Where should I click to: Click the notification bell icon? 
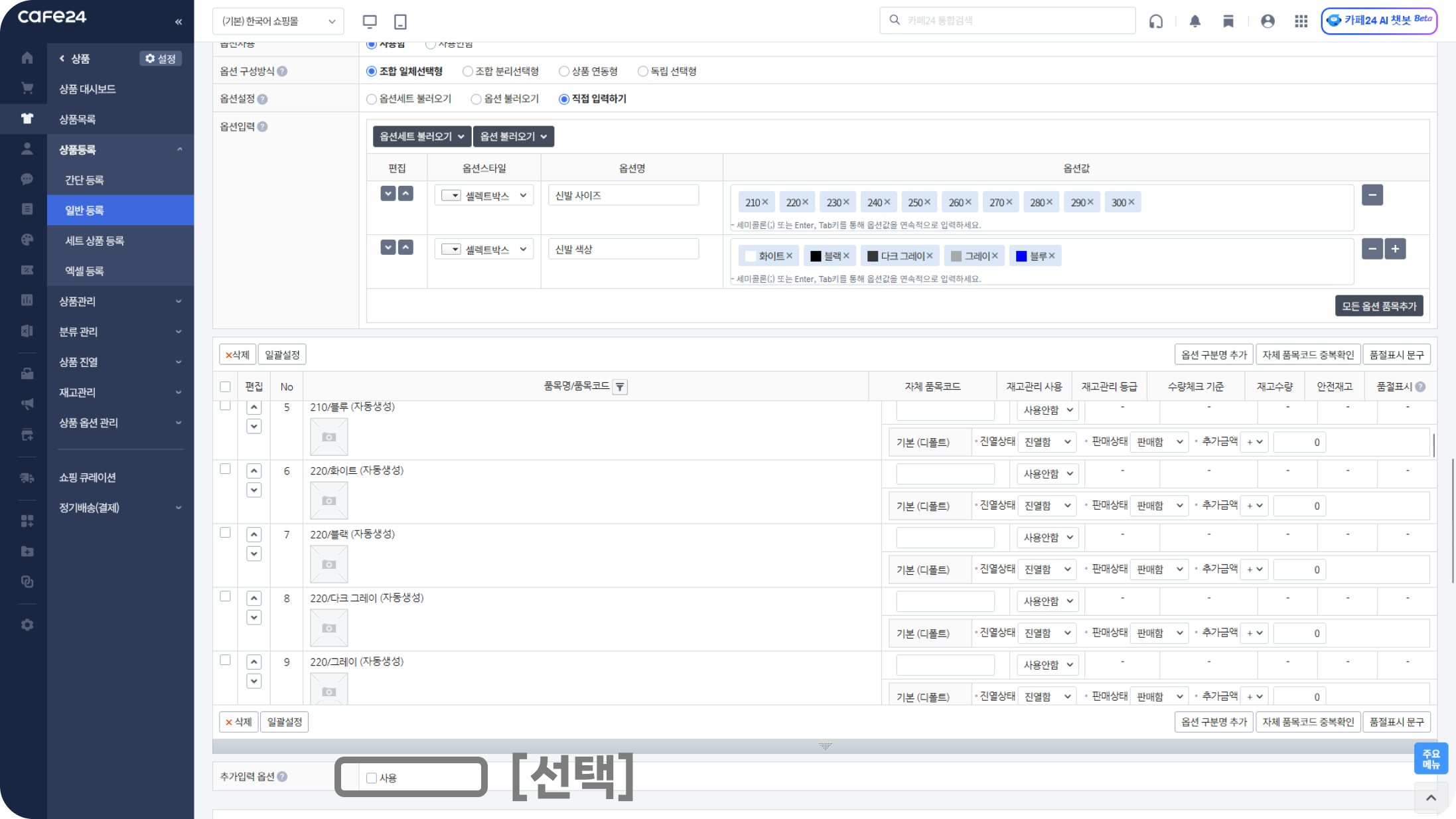pyautogui.click(x=1195, y=21)
